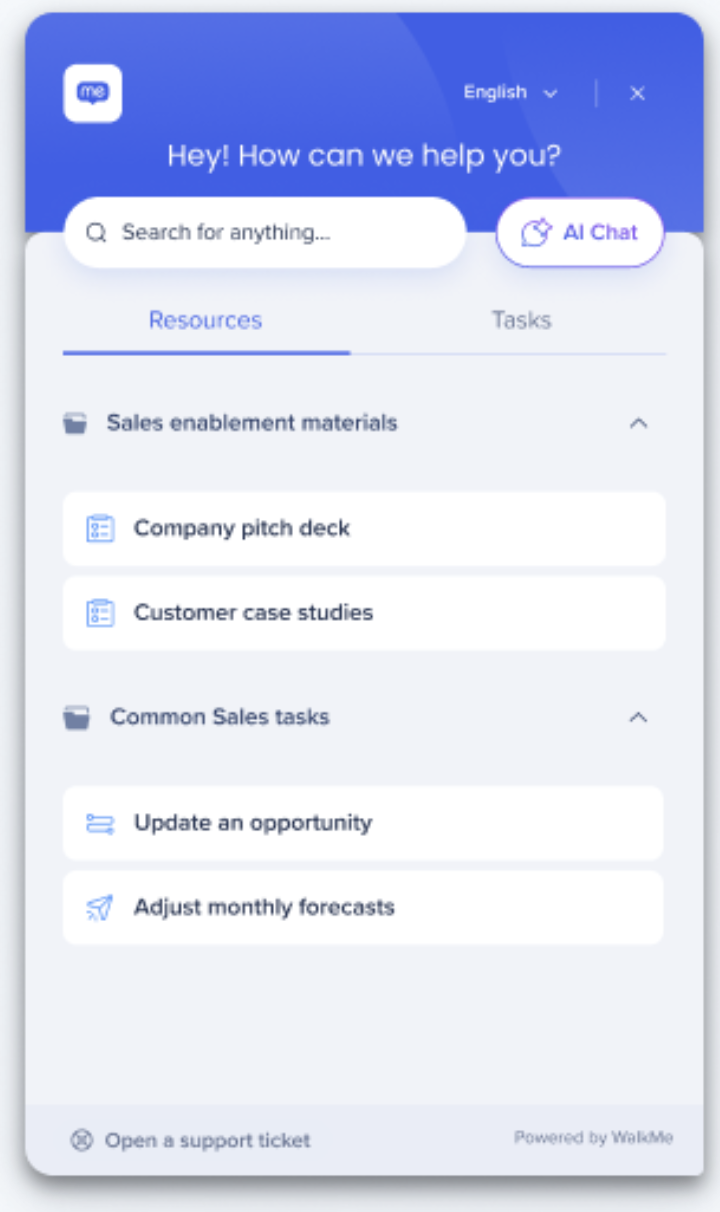Click the Customer case studies document icon
The image size is (720, 1212).
coord(100,612)
